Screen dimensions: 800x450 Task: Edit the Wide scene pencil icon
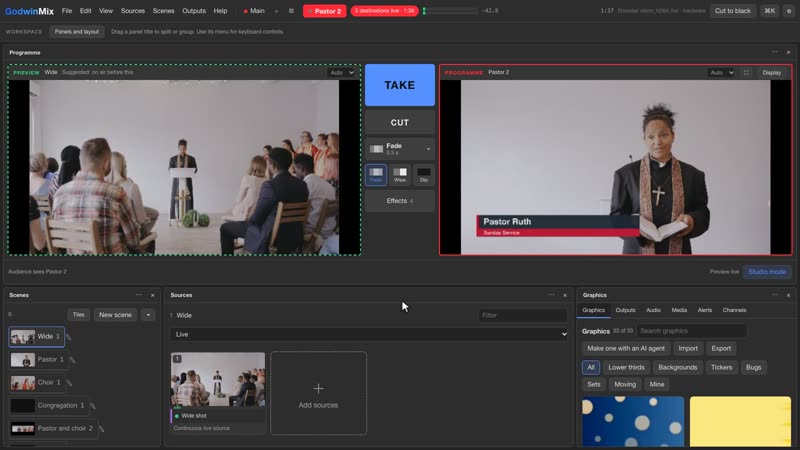point(68,337)
